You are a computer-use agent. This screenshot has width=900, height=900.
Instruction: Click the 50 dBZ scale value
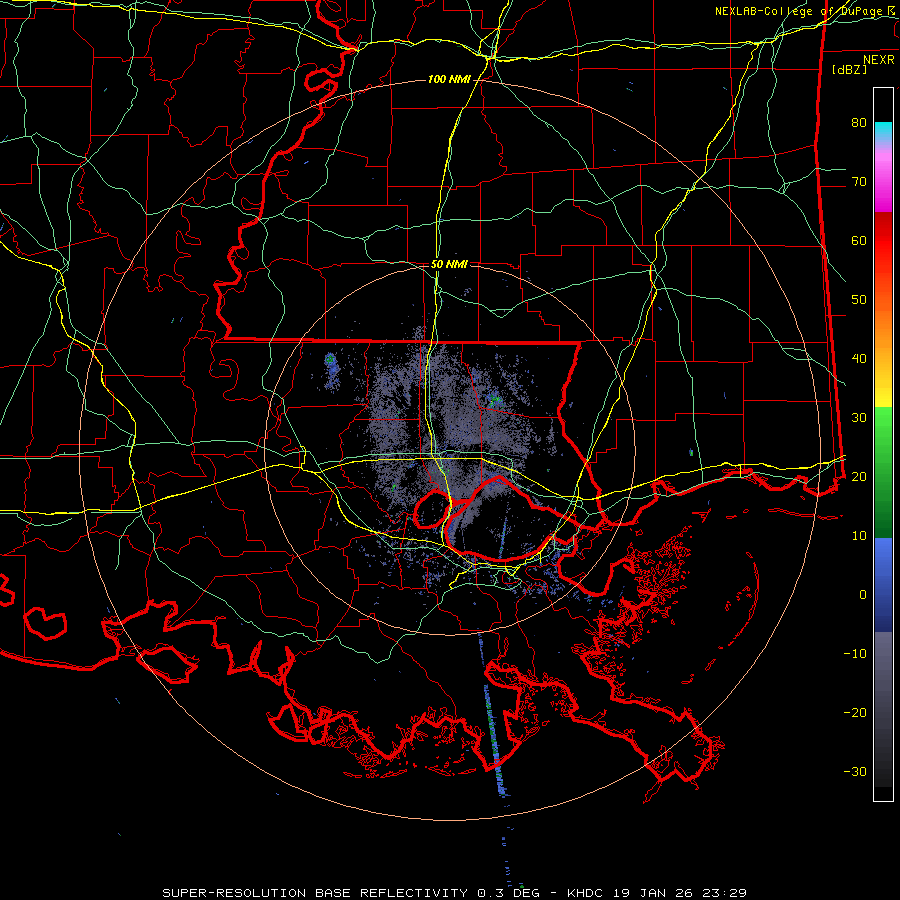tap(859, 300)
